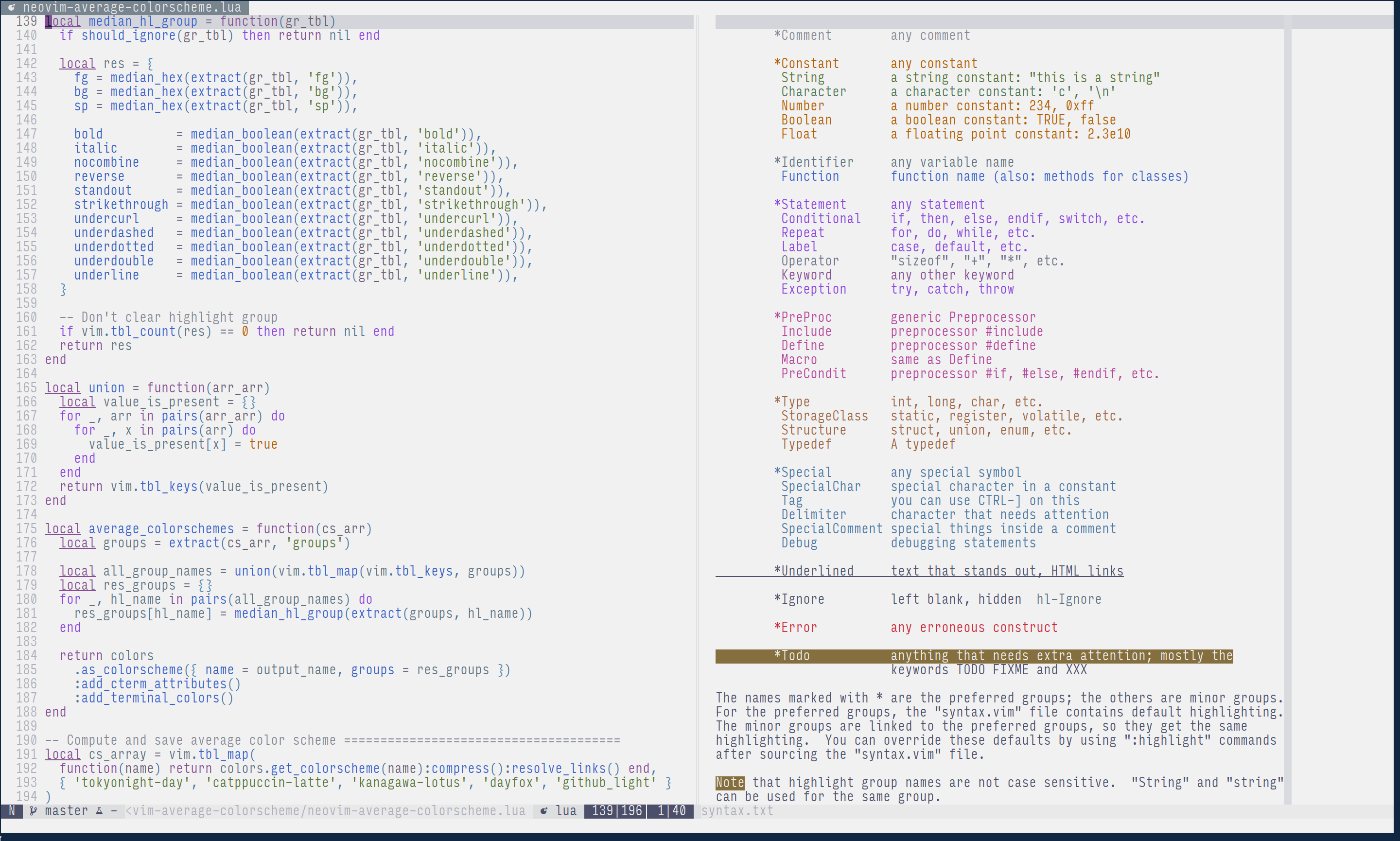This screenshot has height=841, width=1400.
Task: Click the Lua icon in the buffer tab
Action: [x=11, y=7]
